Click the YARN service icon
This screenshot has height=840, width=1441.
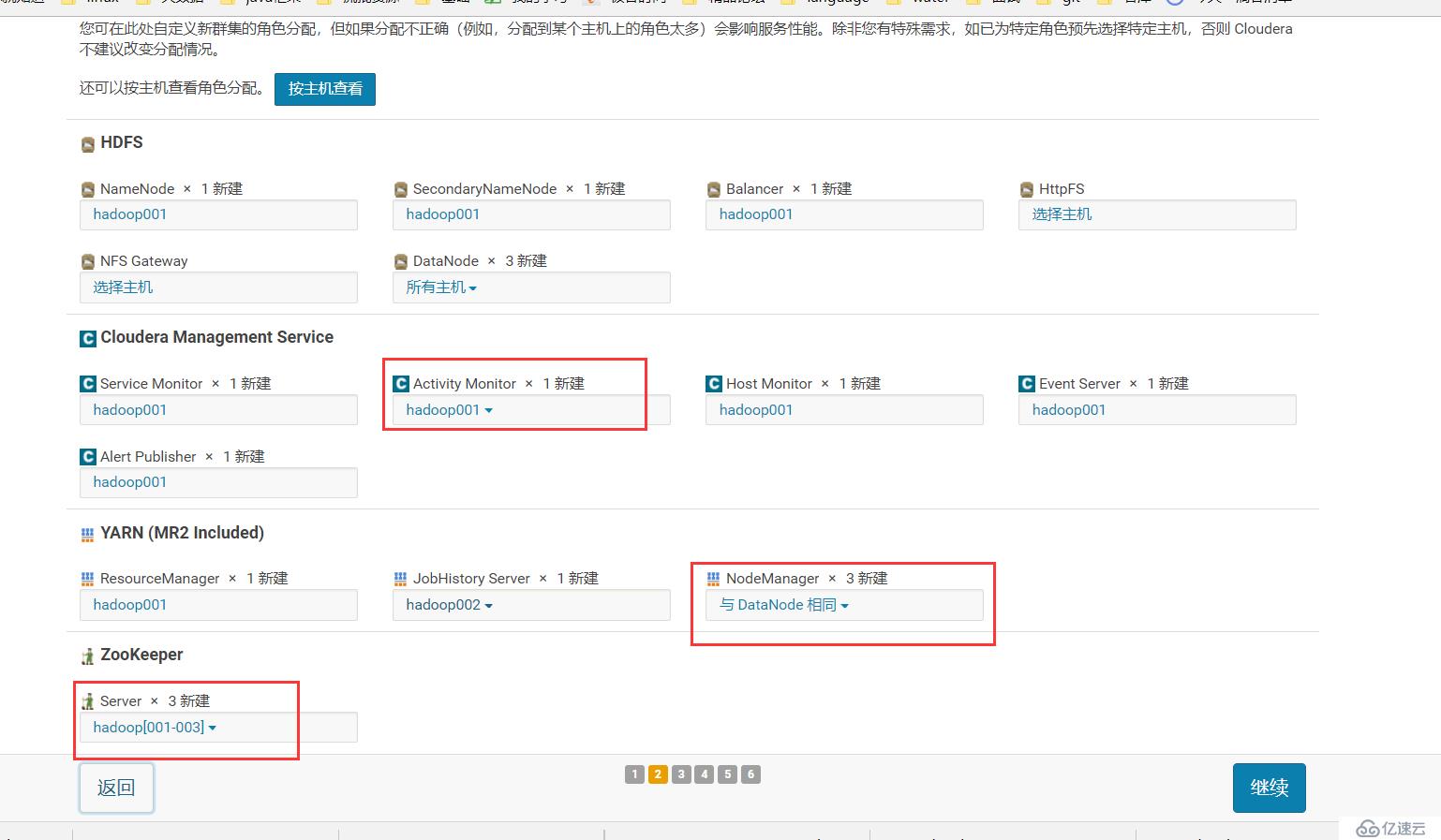[x=88, y=535]
